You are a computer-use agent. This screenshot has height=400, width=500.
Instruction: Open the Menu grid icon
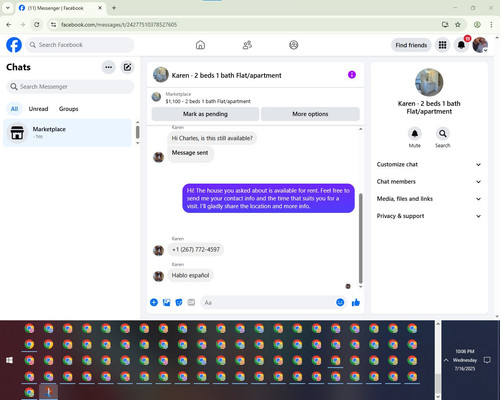pos(442,45)
